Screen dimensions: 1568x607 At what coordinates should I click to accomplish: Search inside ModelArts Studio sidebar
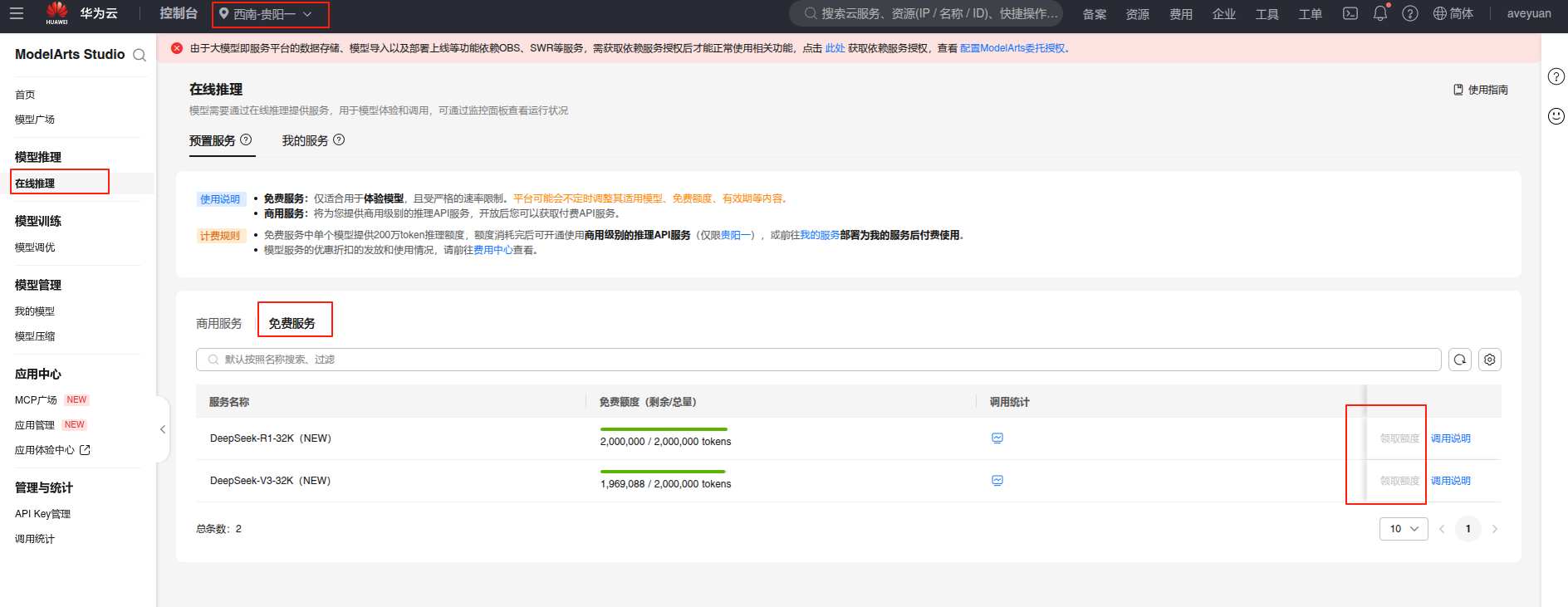click(140, 55)
